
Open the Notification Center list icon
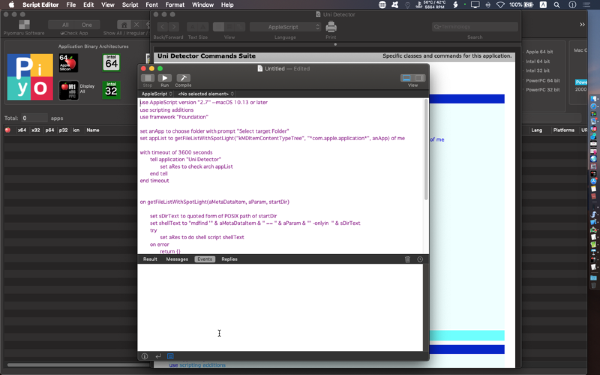tap(586, 5)
